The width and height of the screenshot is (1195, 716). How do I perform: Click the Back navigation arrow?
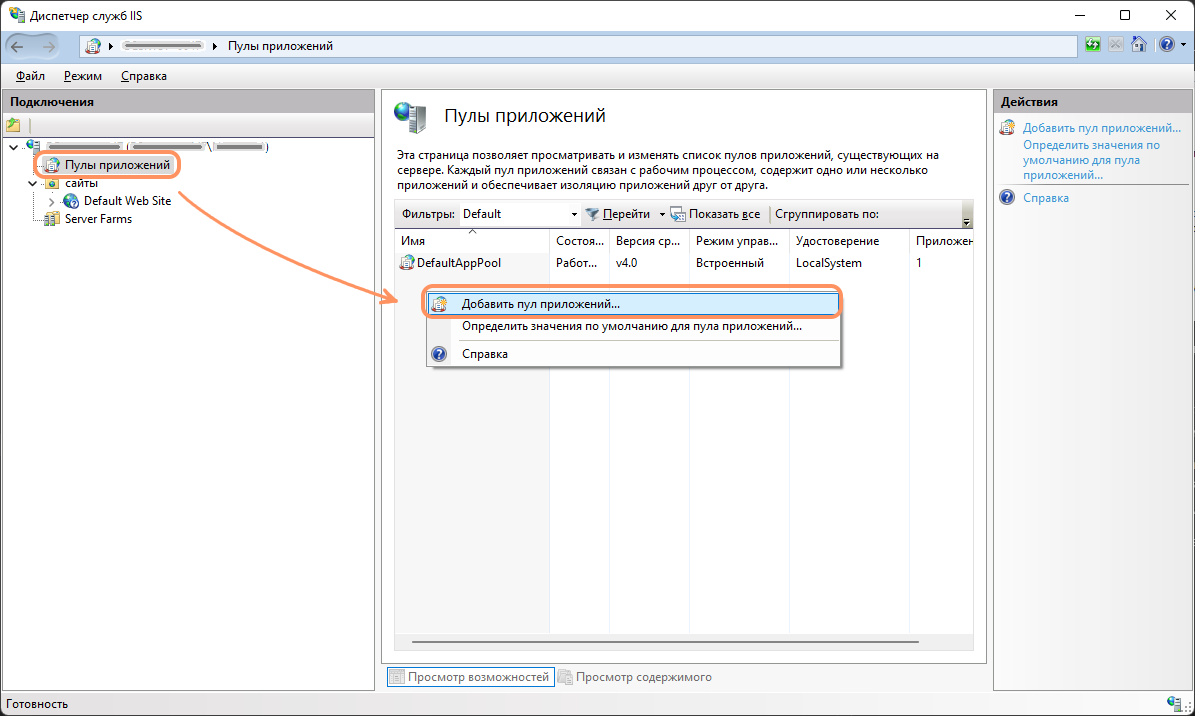(18, 46)
